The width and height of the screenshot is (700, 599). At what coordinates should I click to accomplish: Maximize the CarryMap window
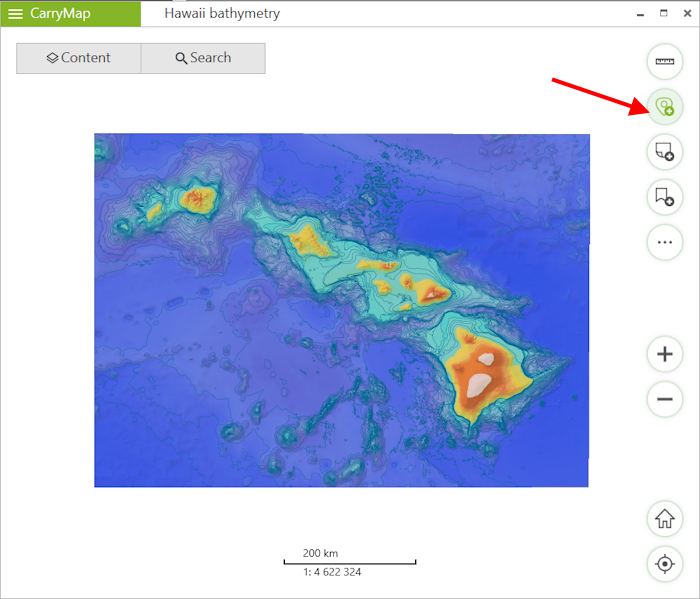click(x=664, y=13)
